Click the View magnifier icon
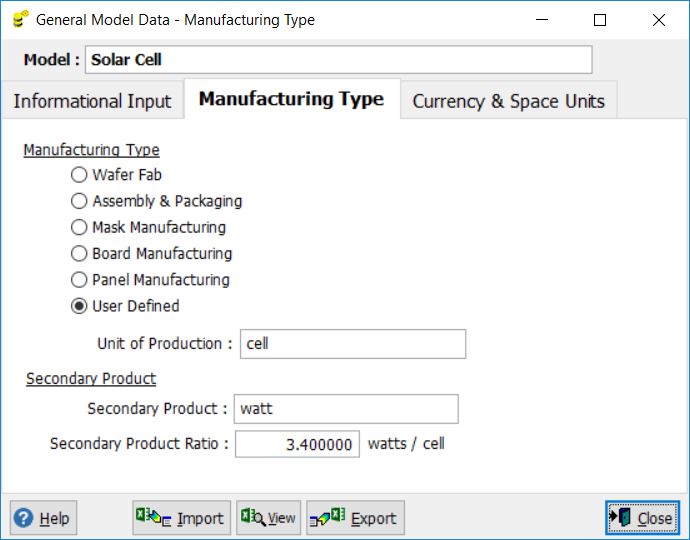690x540 pixels. pos(253,517)
